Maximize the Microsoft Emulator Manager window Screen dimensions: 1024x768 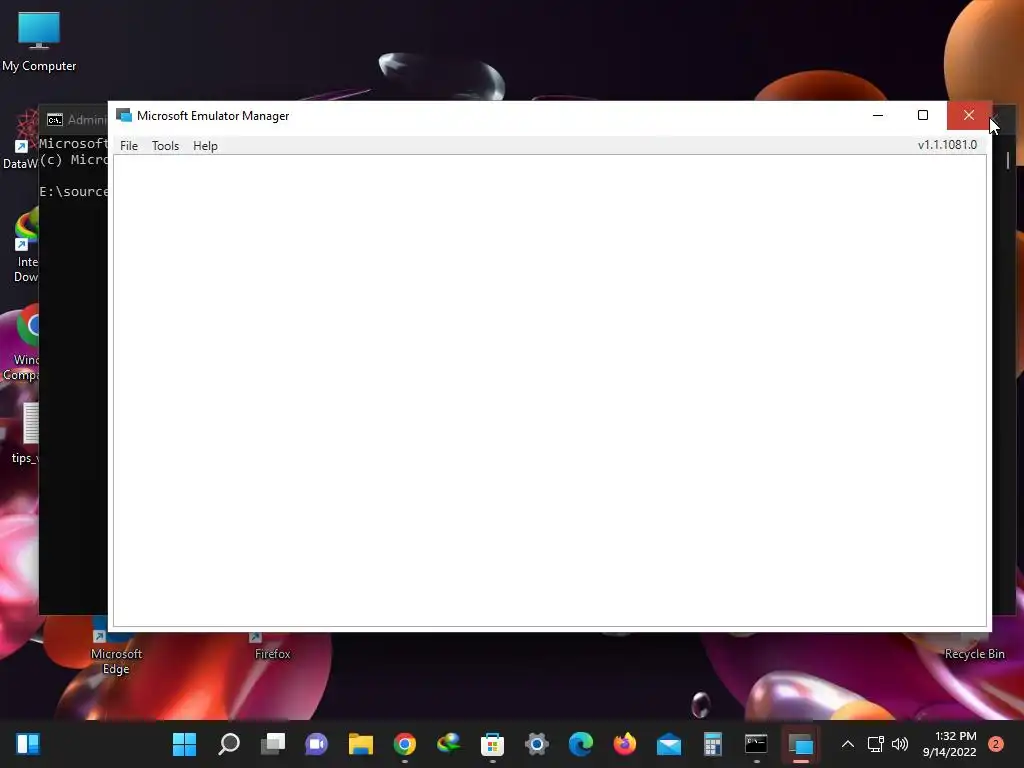pos(923,116)
